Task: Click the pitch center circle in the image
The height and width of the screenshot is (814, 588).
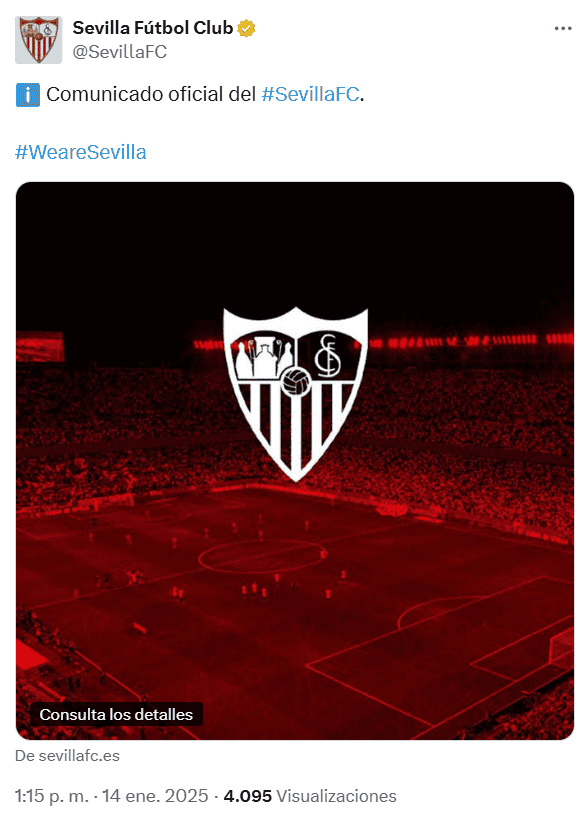Action: tap(262, 556)
